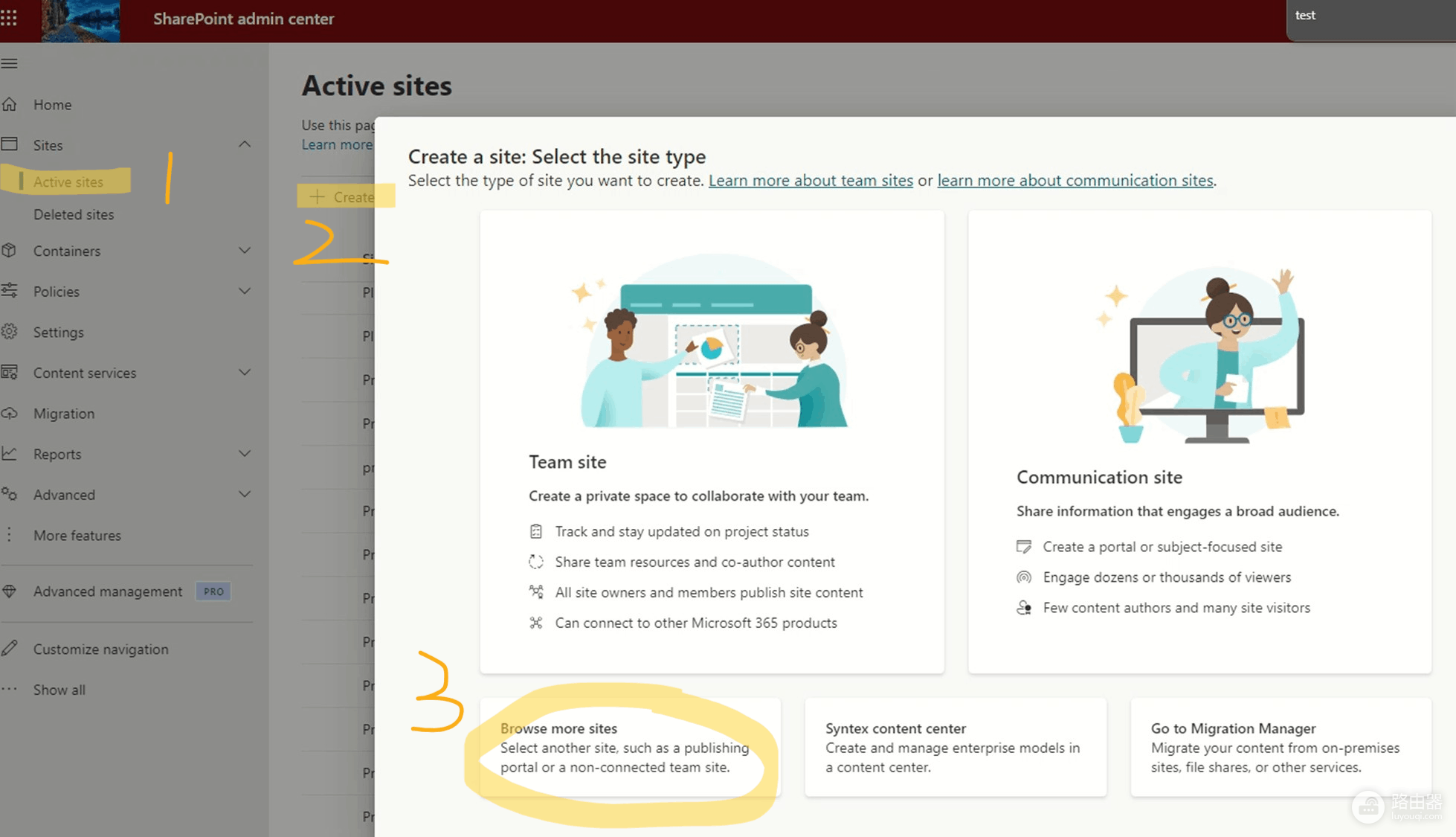Click the Show all ellipsis icon
Viewport: 1456px width, 837px height.
(9, 689)
